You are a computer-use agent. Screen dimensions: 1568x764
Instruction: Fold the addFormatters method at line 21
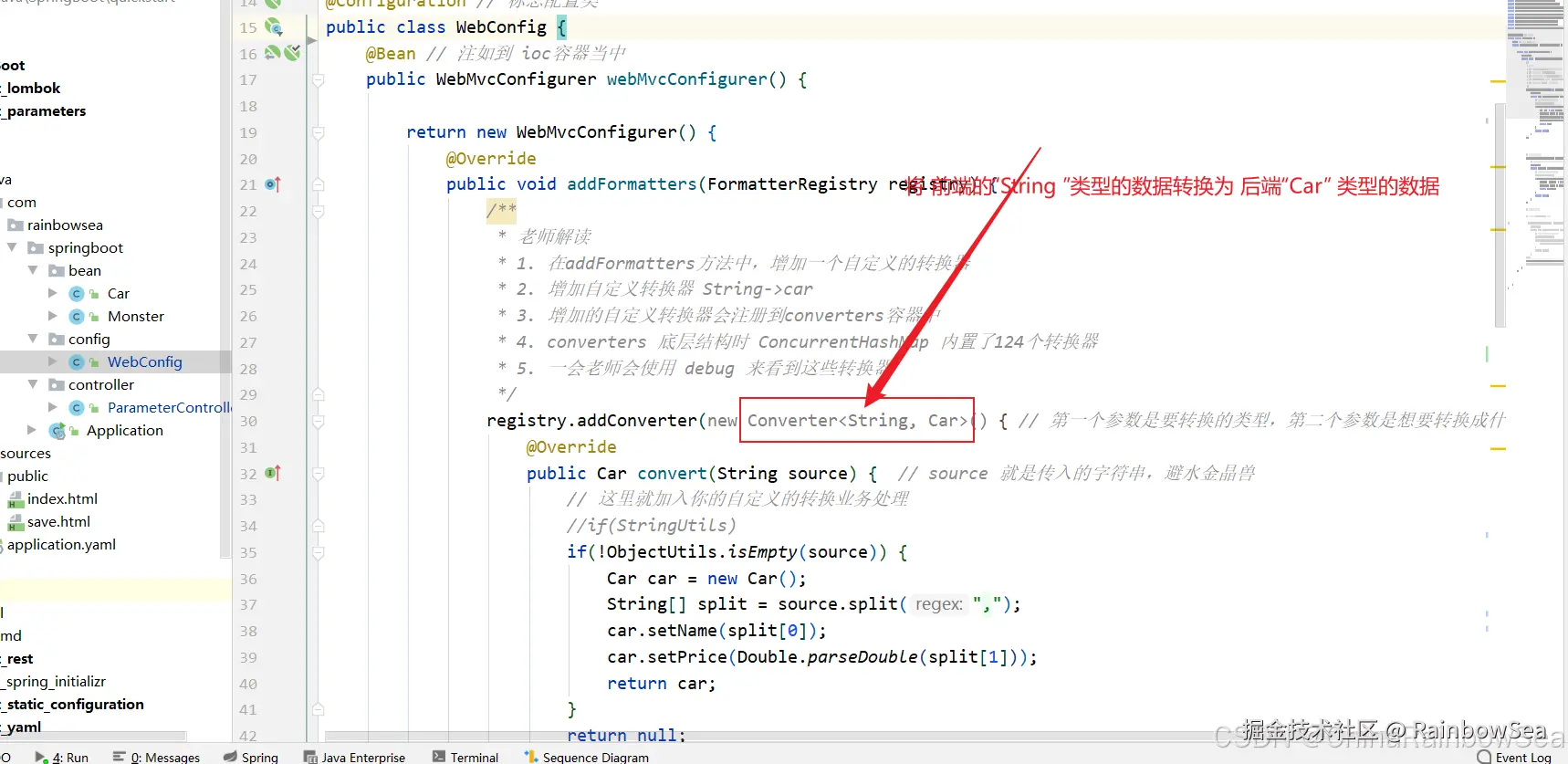tap(319, 185)
